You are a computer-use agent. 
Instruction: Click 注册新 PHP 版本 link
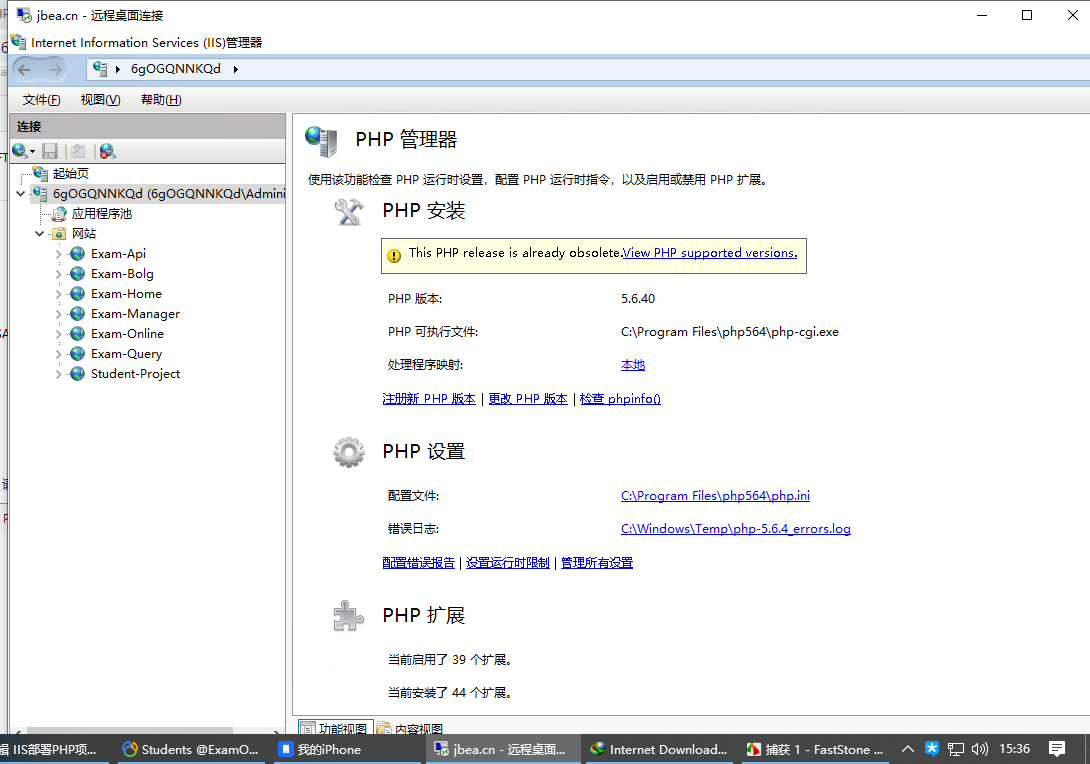(429, 398)
